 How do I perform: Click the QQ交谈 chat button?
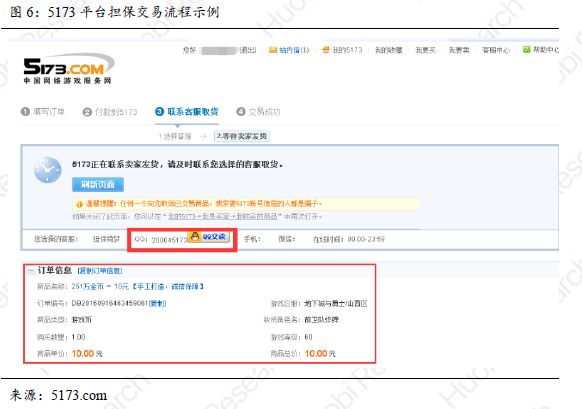coord(209,236)
